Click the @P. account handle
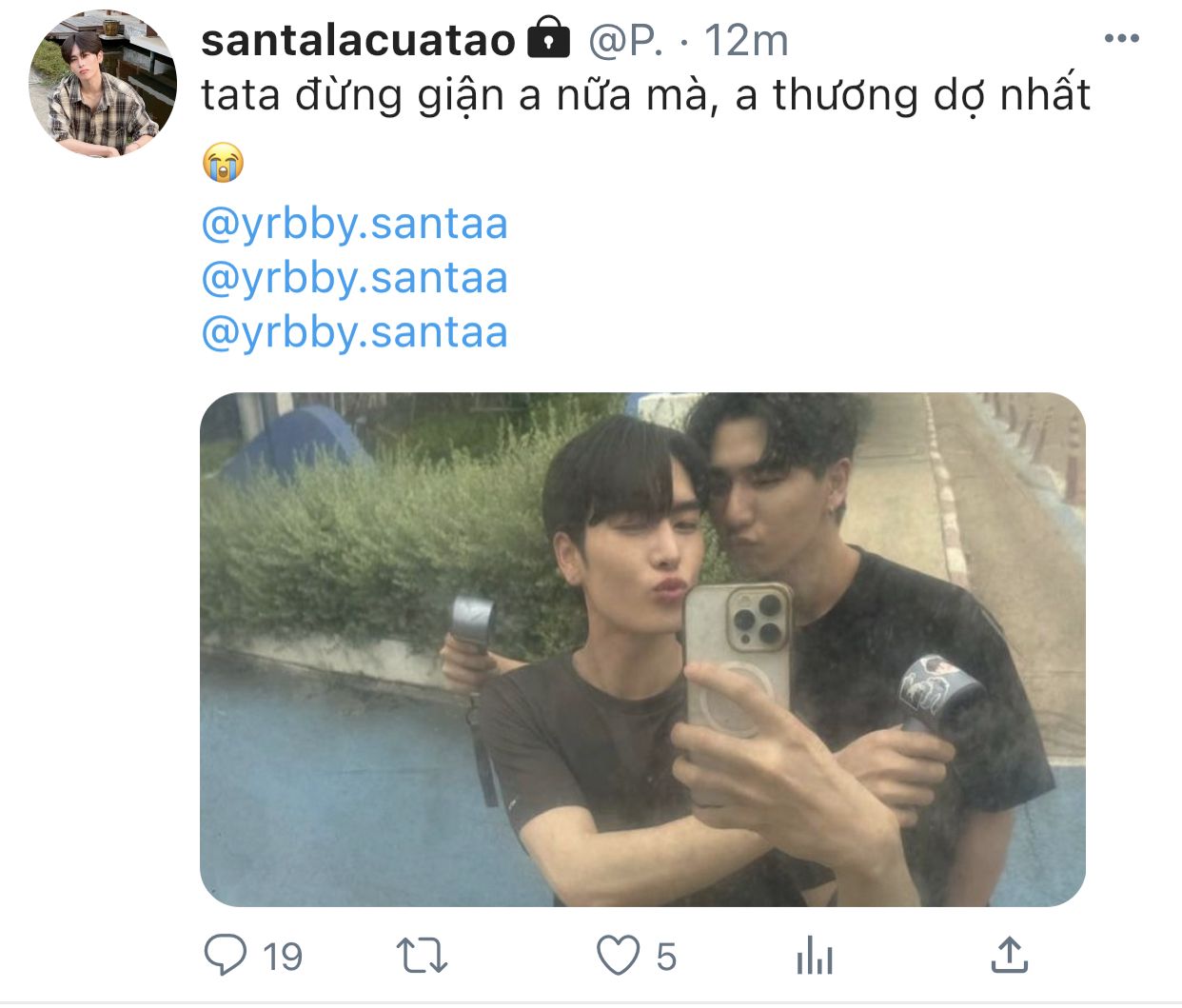Viewport: 1182px width, 1008px height. [625, 40]
